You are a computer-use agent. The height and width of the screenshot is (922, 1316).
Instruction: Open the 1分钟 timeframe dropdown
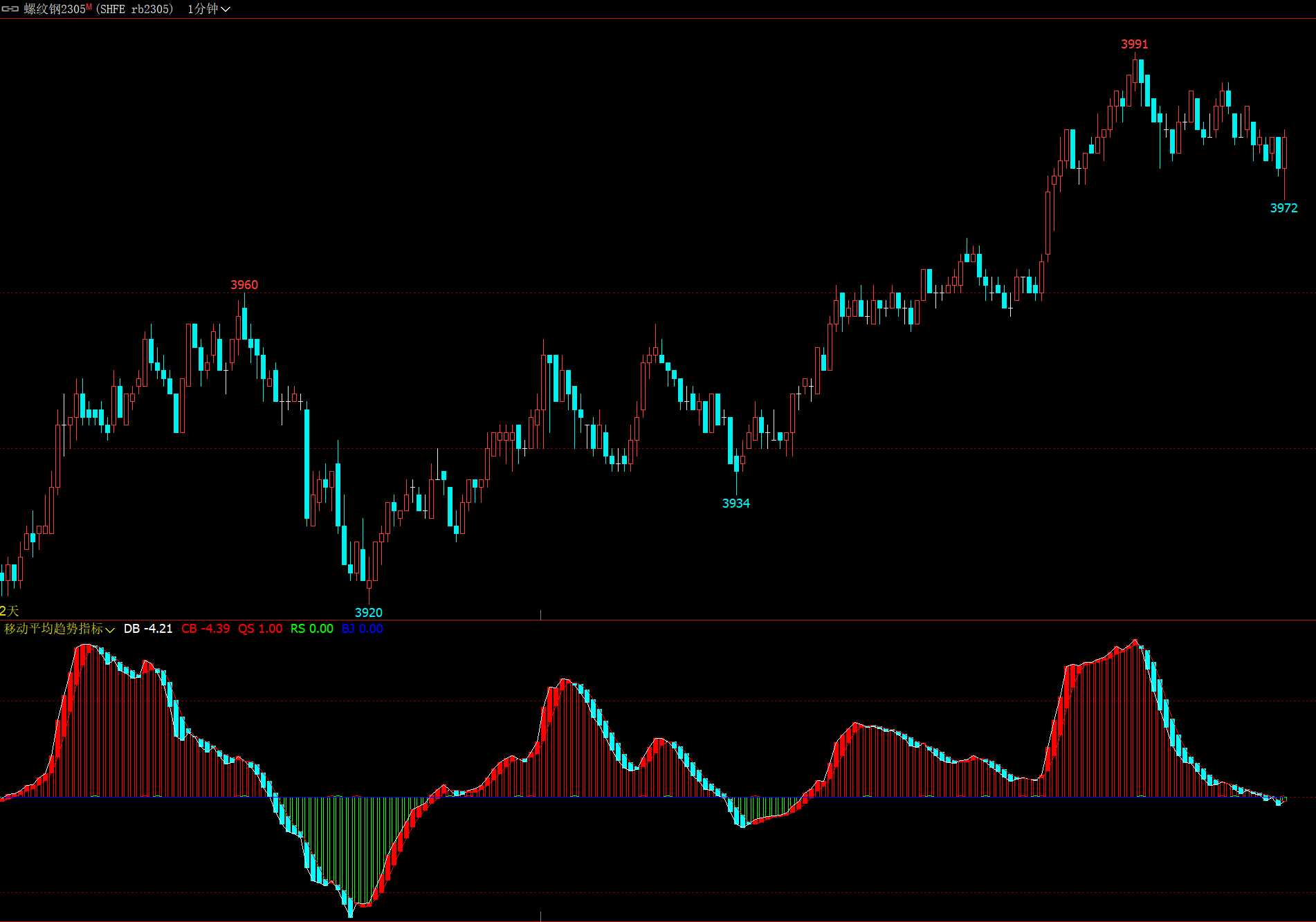tap(208, 9)
